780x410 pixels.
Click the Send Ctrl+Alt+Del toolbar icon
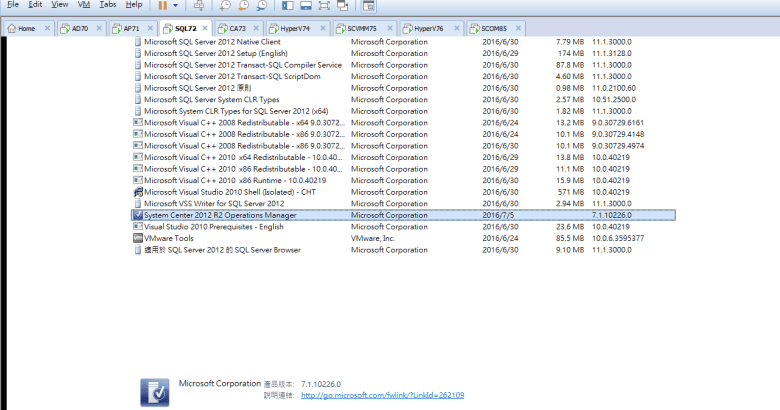[198, 5]
